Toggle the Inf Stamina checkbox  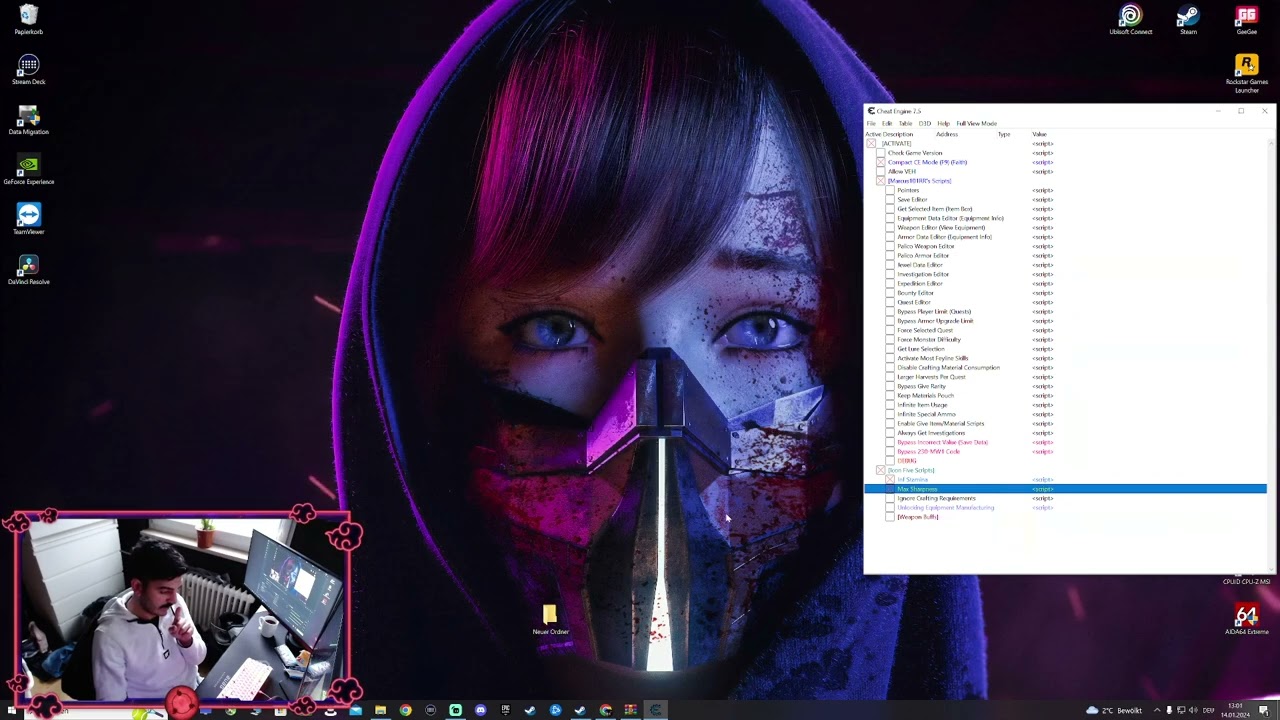tap(890, 480)
